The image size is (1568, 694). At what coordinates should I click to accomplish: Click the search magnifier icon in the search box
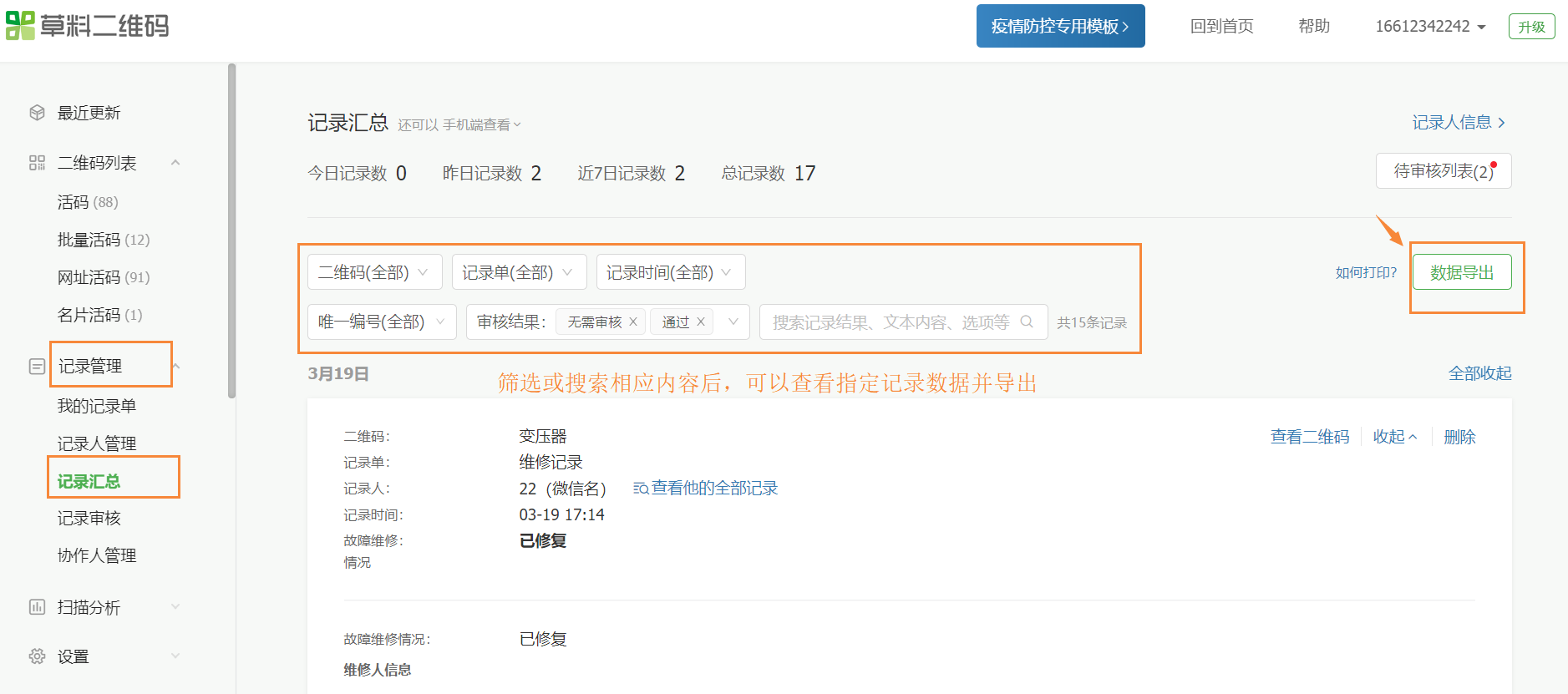pos(1027,322)
